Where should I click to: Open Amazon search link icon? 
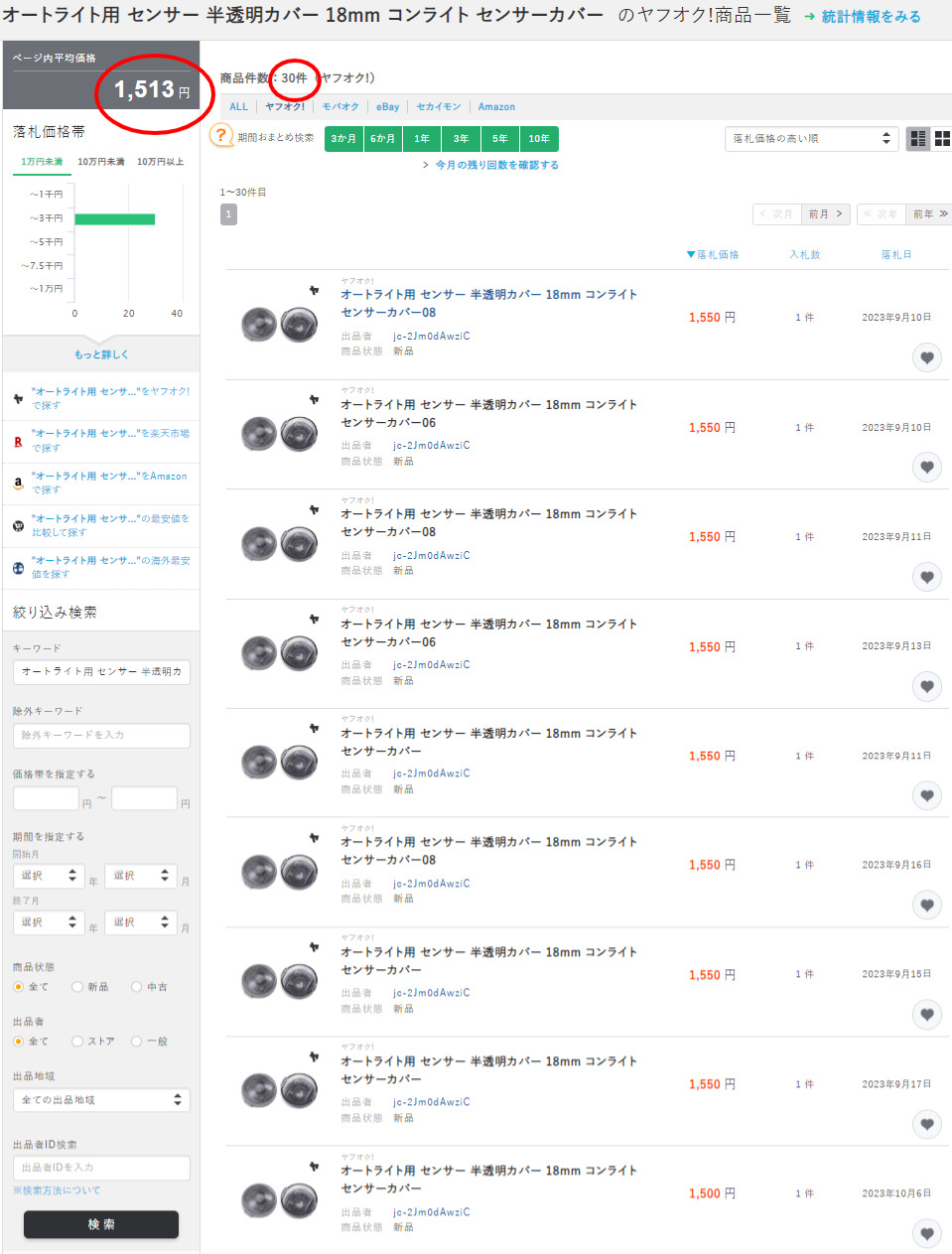tap(18, 484)
